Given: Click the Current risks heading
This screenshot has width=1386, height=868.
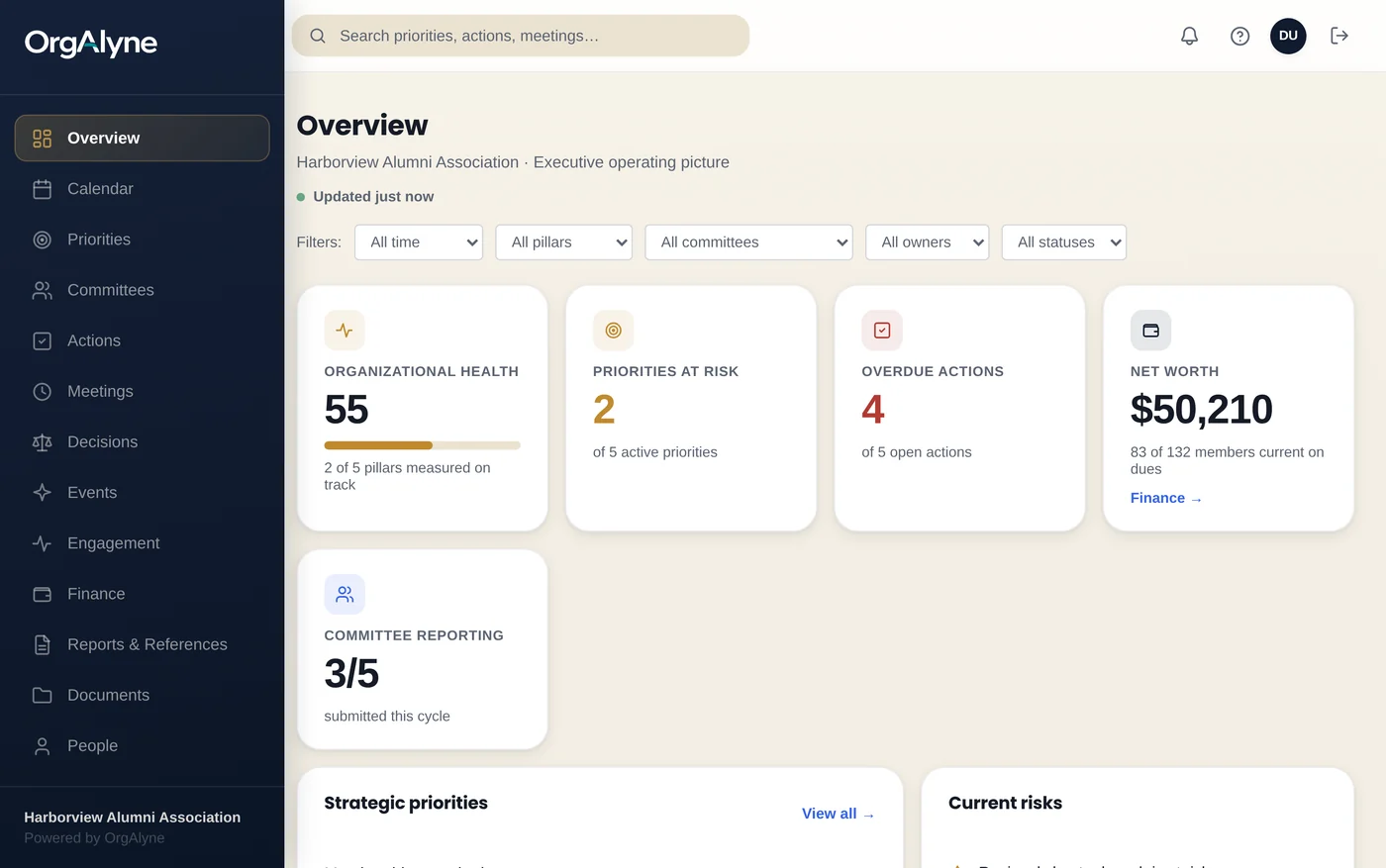Looking at the screenshot, I should 1005,803.
